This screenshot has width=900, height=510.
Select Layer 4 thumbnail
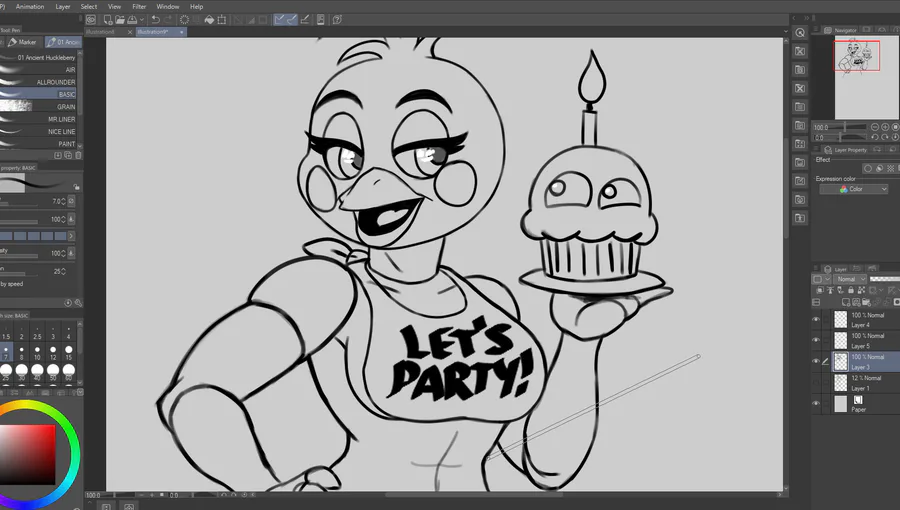coord(840,320)
